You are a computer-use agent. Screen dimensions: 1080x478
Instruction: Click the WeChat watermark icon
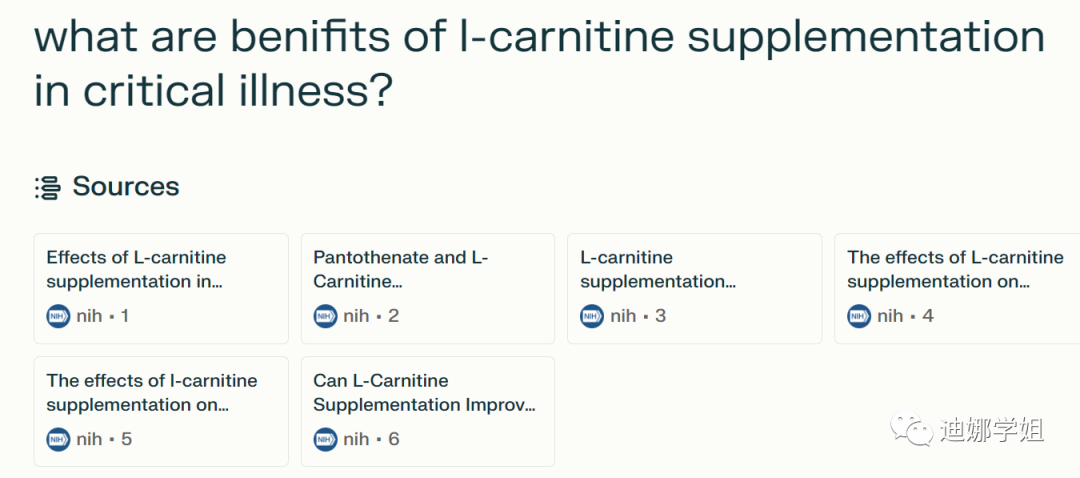coord(914,431)
